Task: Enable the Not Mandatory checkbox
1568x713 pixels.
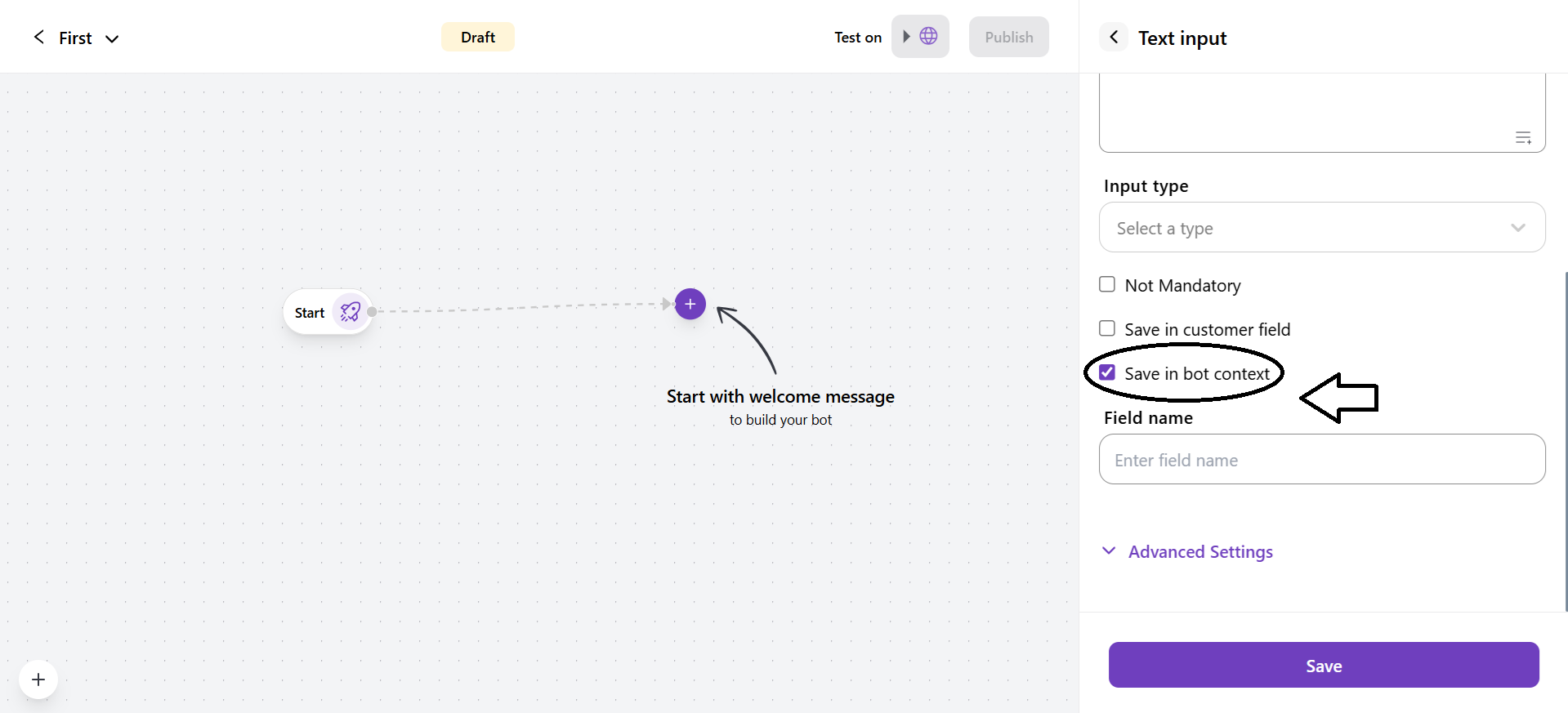Action: pyautogui.click(x=1107, y=285)
